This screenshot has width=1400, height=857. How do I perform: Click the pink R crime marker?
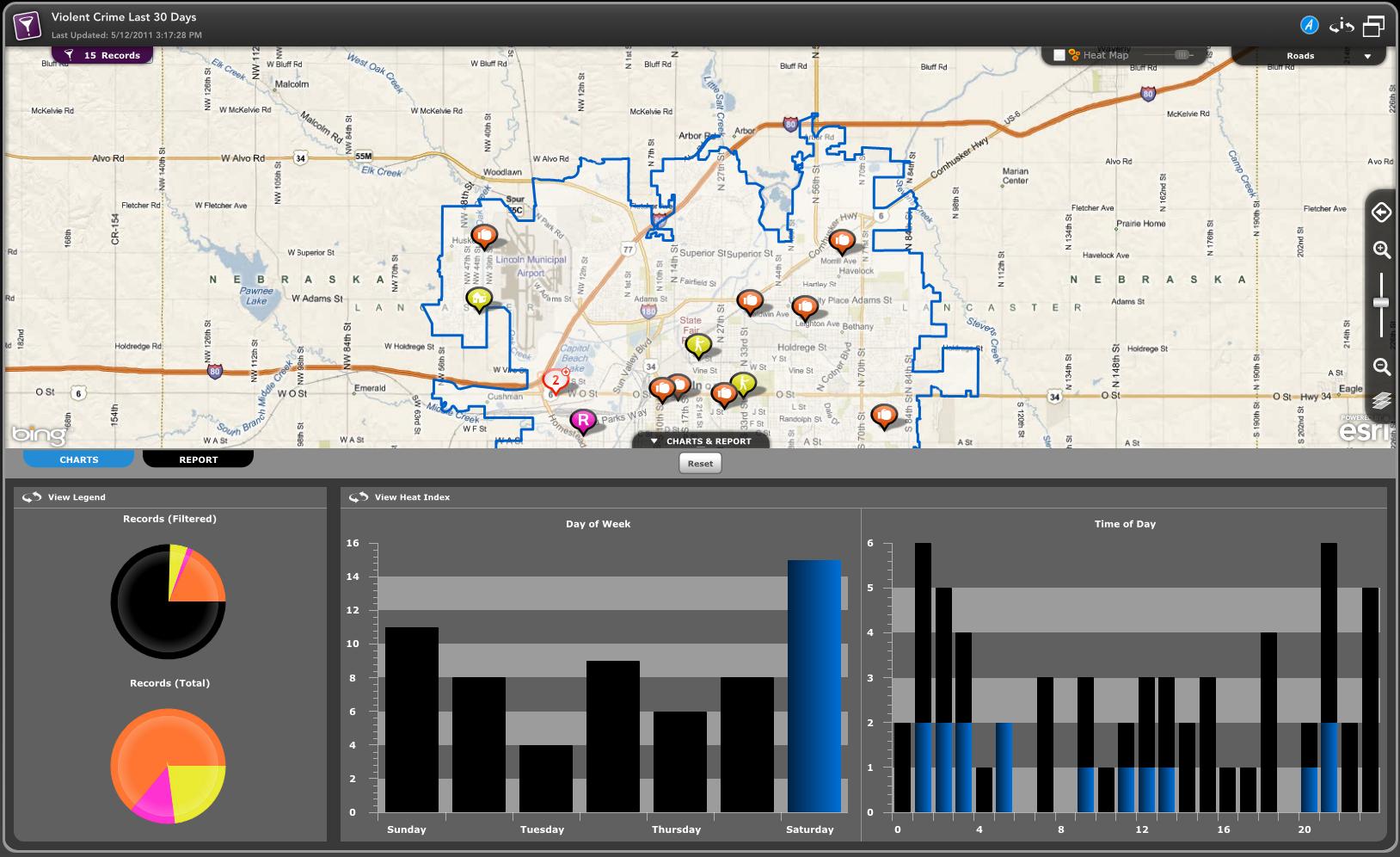coord(583,421)
